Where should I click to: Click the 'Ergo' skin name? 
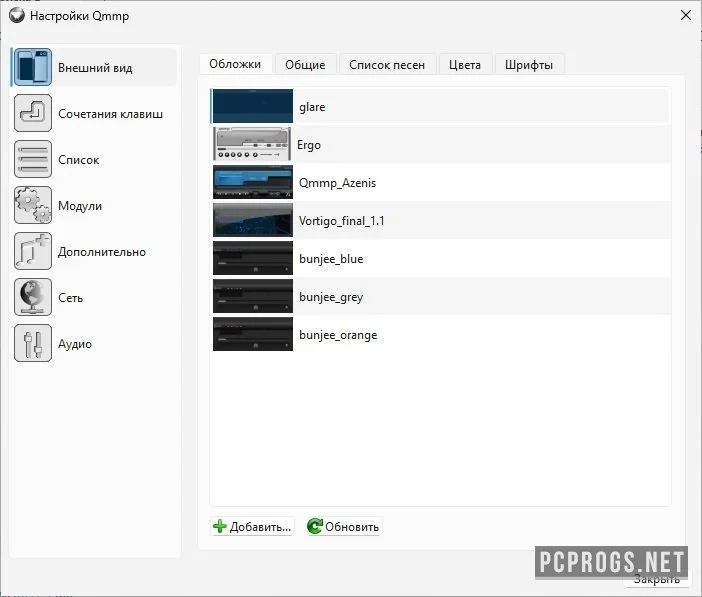(x=309, y=145)
